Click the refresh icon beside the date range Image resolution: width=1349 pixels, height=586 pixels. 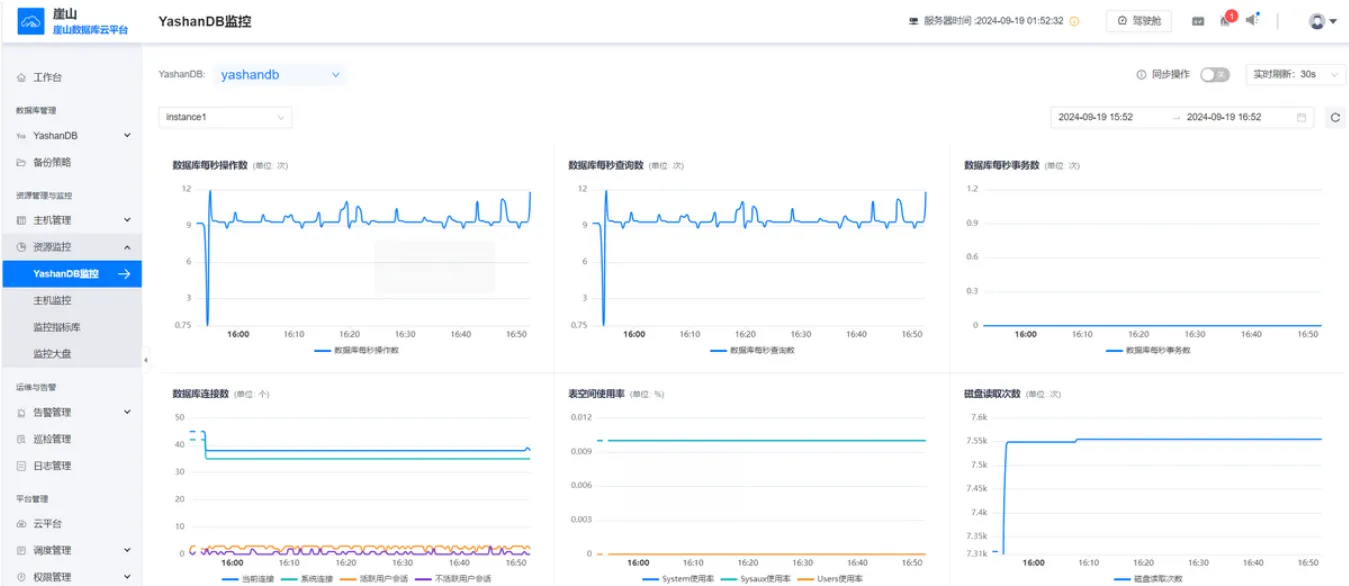point(1335,118)
